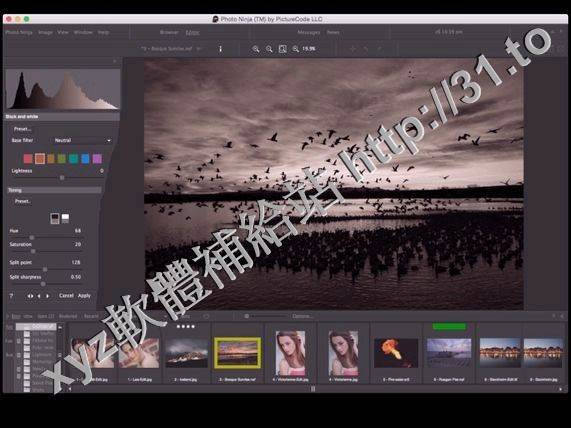
Task: Click the Lightness slider handle
Action: tap(62, 178)
